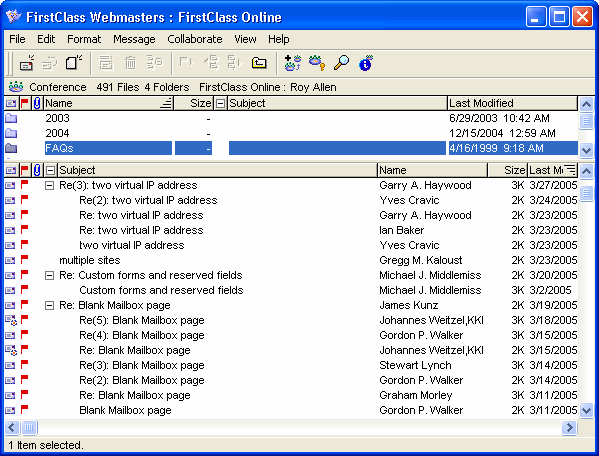Sort message list by Name column header
The image size is (599, 456).
432,170
